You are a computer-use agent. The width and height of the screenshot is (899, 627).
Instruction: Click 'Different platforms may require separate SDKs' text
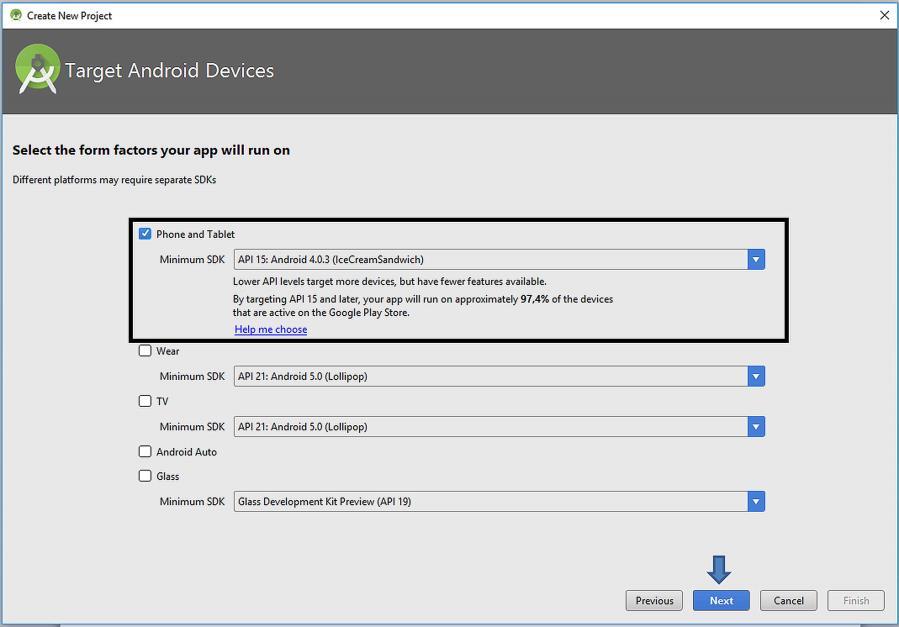click(x=115, y=180)
